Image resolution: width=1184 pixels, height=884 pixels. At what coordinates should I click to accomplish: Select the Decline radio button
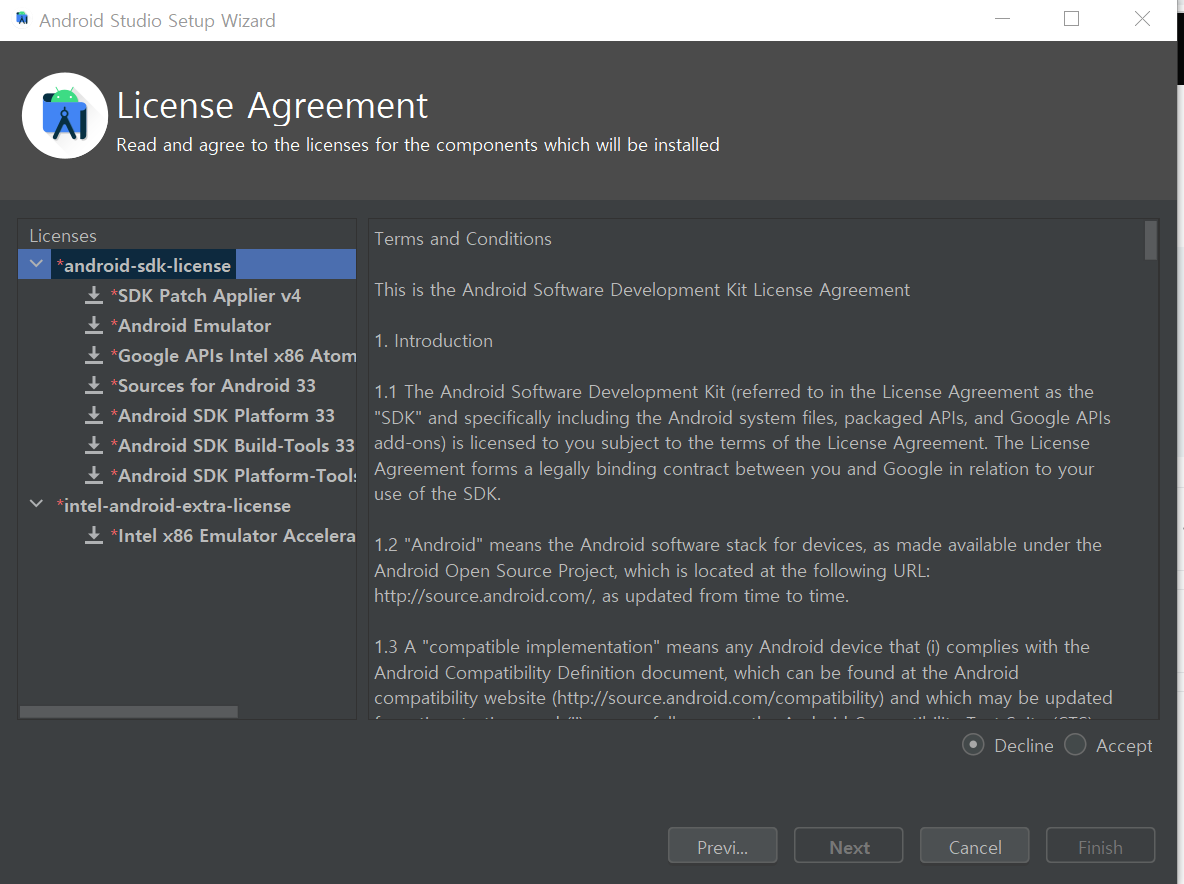coord(973,745)
